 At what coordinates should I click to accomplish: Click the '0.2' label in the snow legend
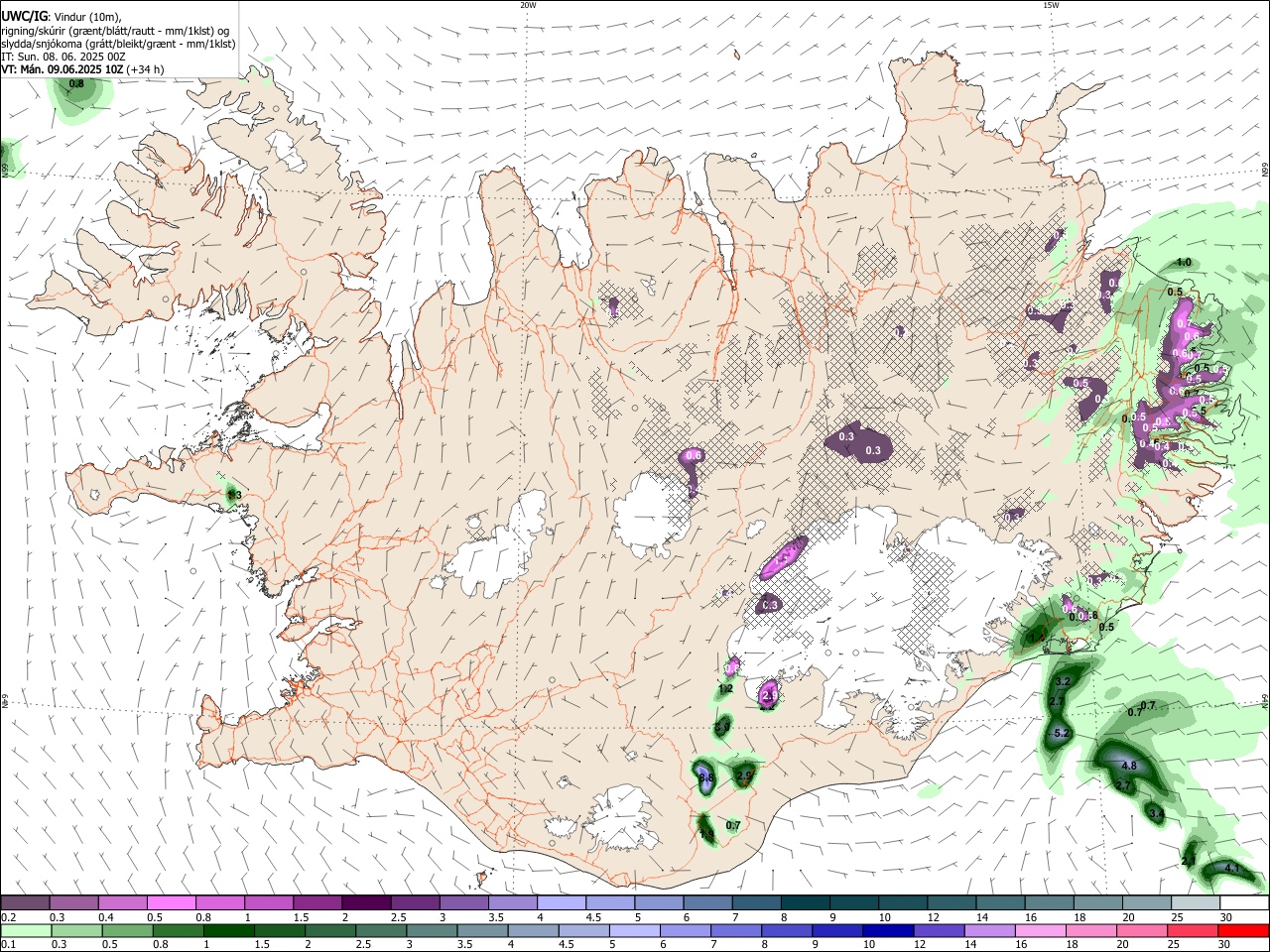tap(8, 917)
